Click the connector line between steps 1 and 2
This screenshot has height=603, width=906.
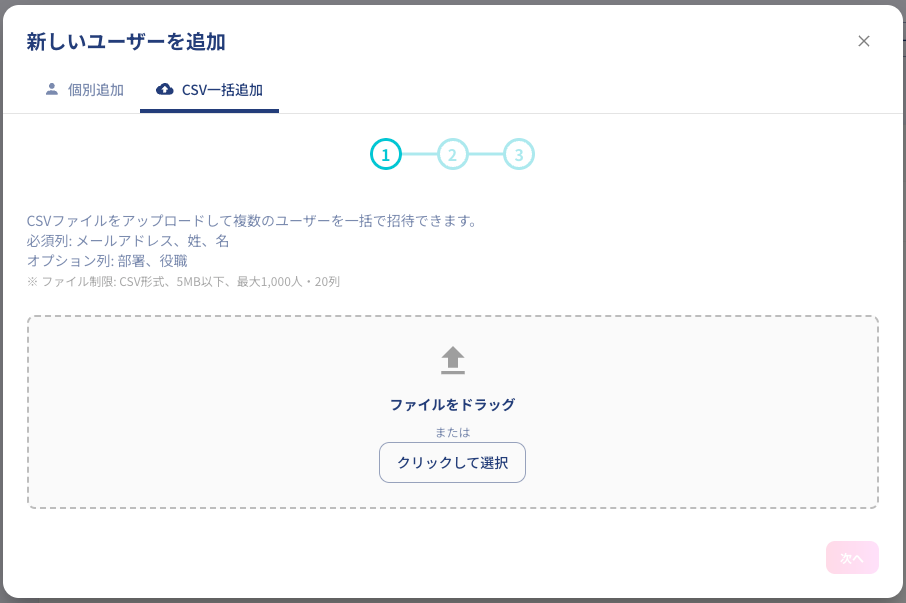[x=419, y=154]
